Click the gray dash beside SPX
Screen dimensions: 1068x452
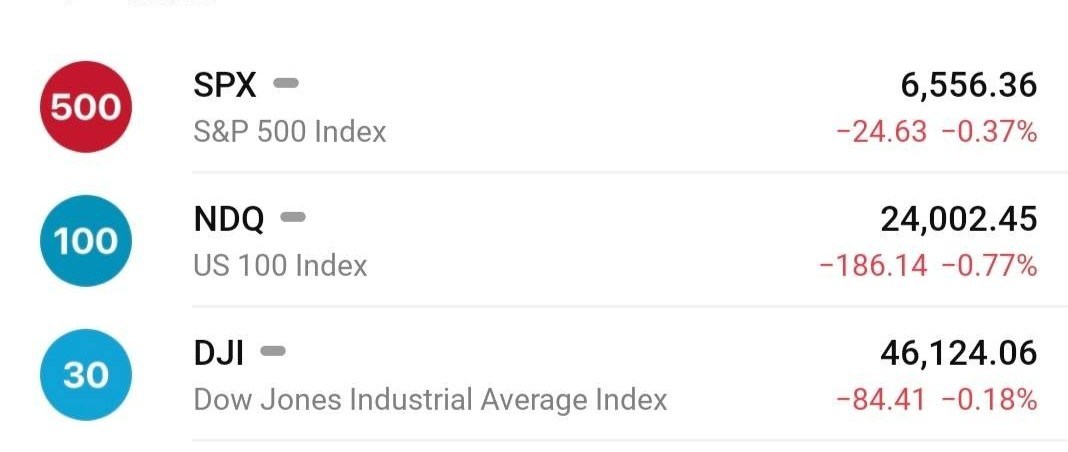pyautogui.click(x=286, y=84)
